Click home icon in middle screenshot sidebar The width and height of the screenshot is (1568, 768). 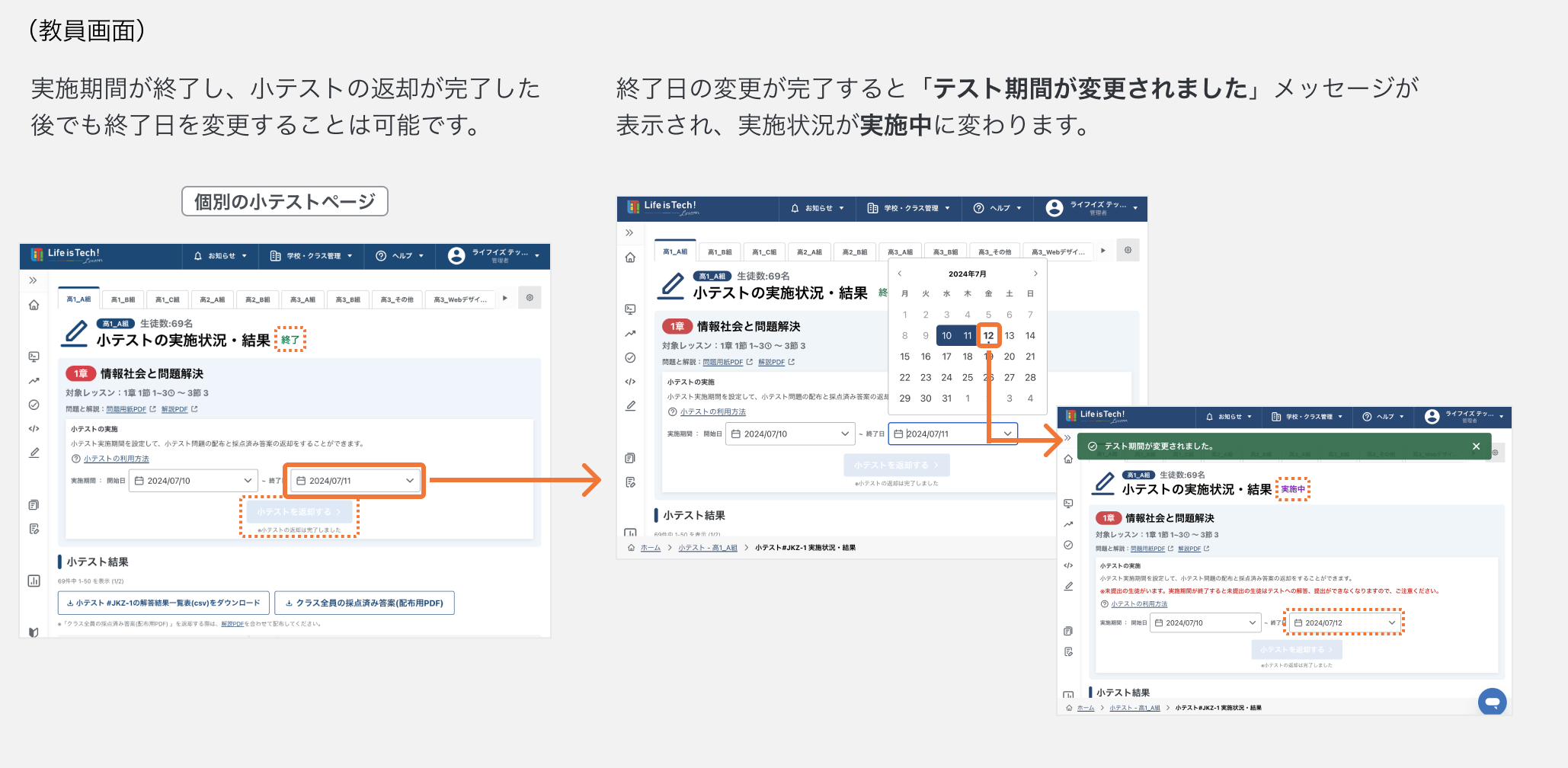tap(630, 258)
